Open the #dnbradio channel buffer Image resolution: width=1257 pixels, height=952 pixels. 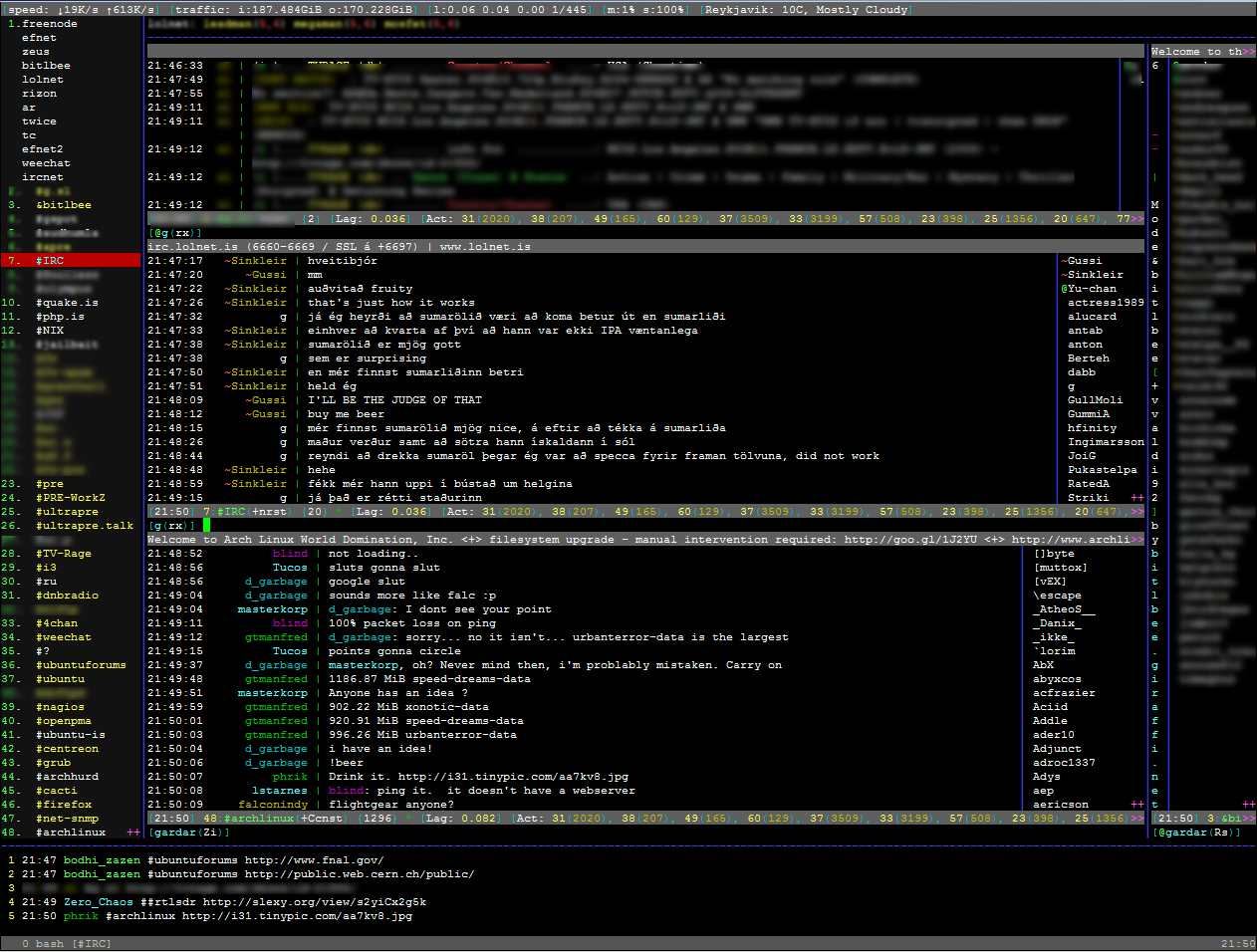67,595
